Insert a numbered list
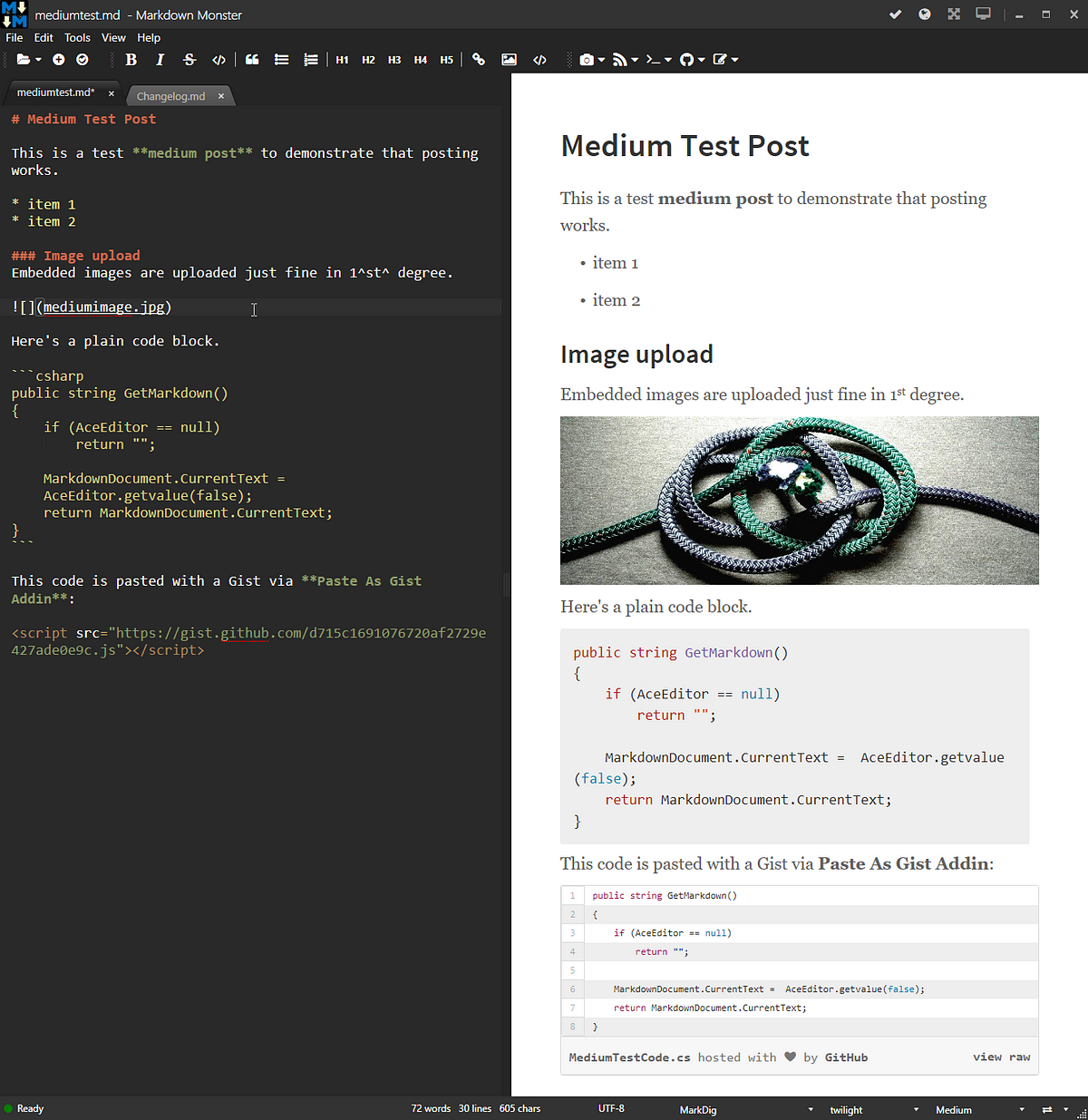This screenshot has height=1120, width=1088. point(310,60)
